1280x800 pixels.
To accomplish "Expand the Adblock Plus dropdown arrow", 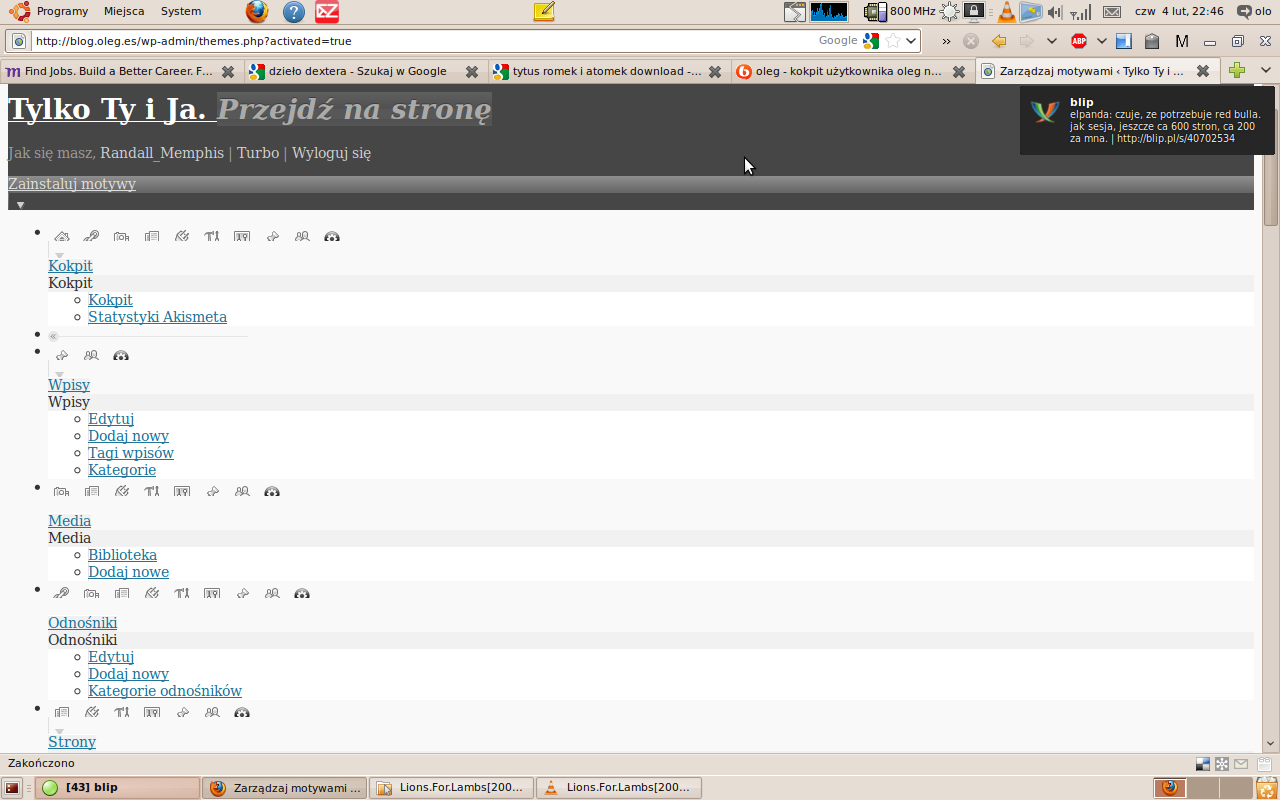I will point(1101,41).
